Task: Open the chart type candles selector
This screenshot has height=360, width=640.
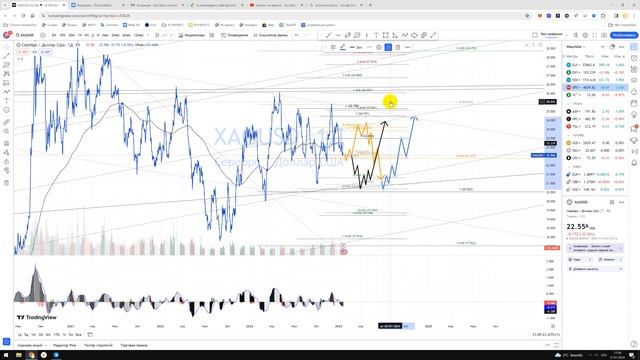Action: click(x=157, y=35)
